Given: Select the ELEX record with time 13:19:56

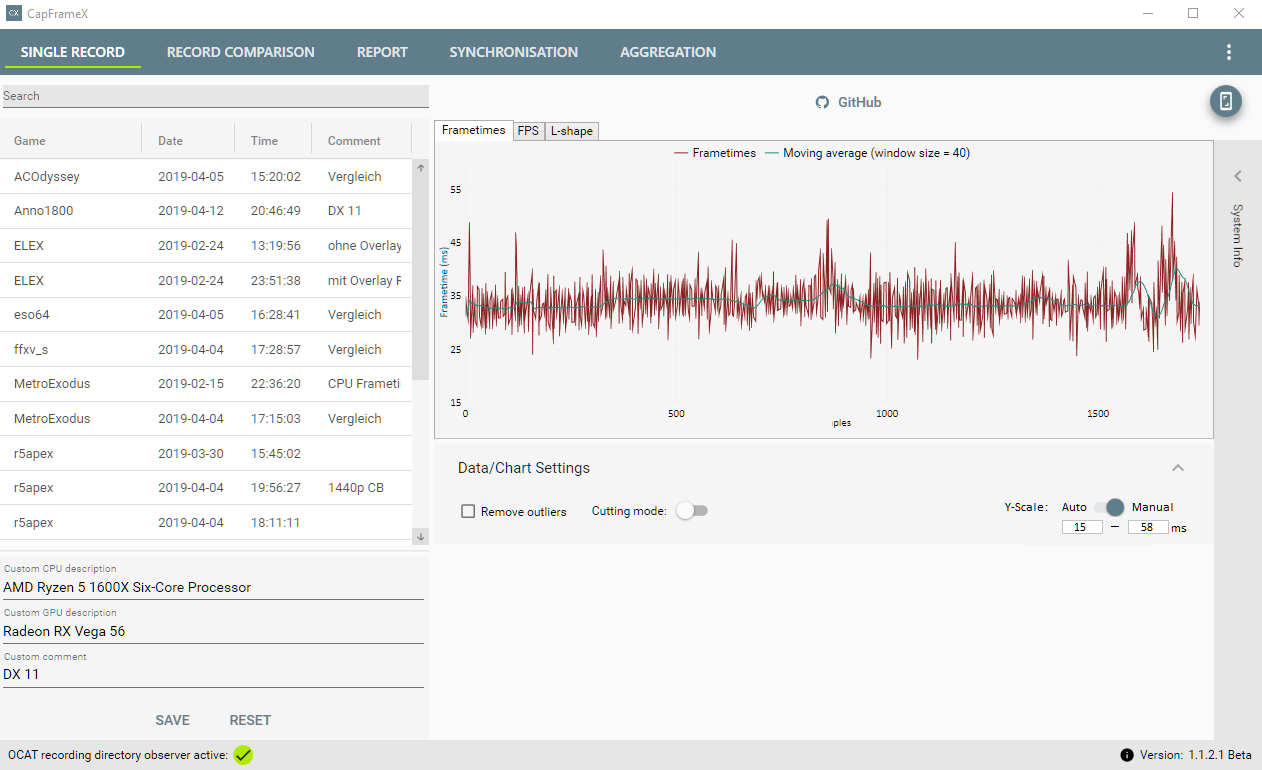Looking at the screenshot, I should point(206,246).
